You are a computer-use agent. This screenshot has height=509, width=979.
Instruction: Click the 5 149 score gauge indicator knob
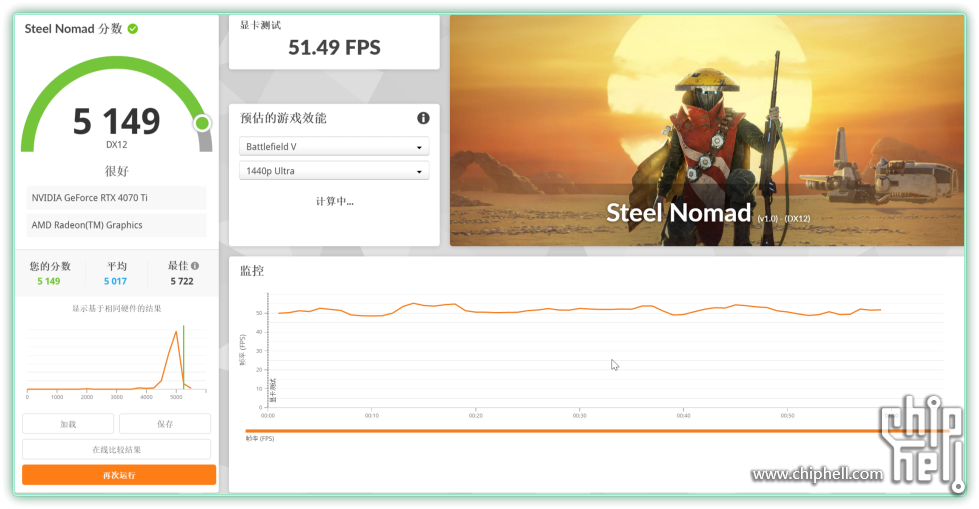point(202,123)
